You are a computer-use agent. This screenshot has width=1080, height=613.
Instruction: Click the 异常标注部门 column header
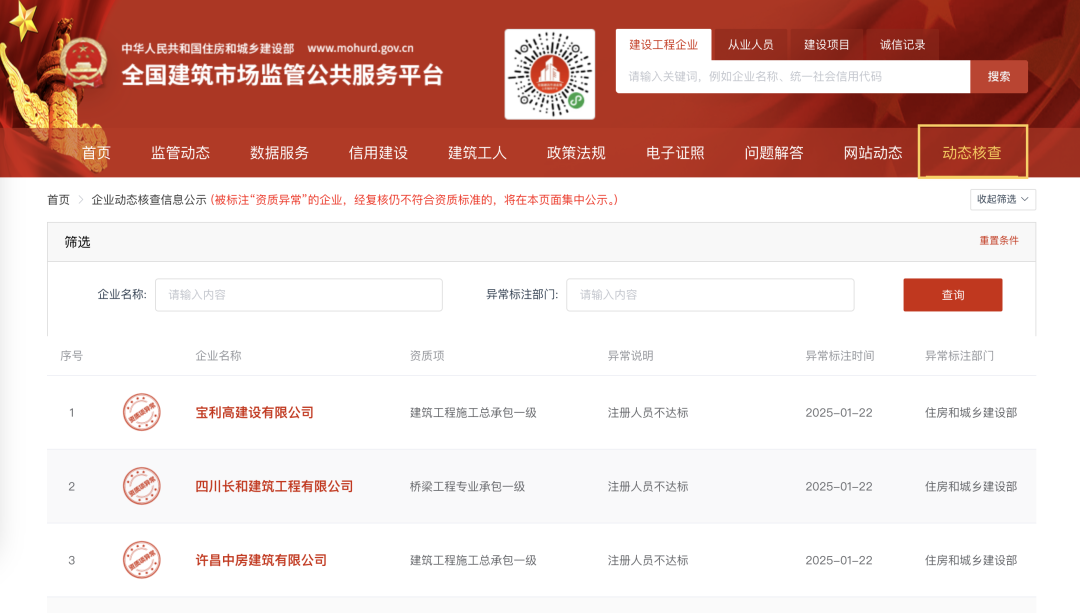tap(959, 356)
